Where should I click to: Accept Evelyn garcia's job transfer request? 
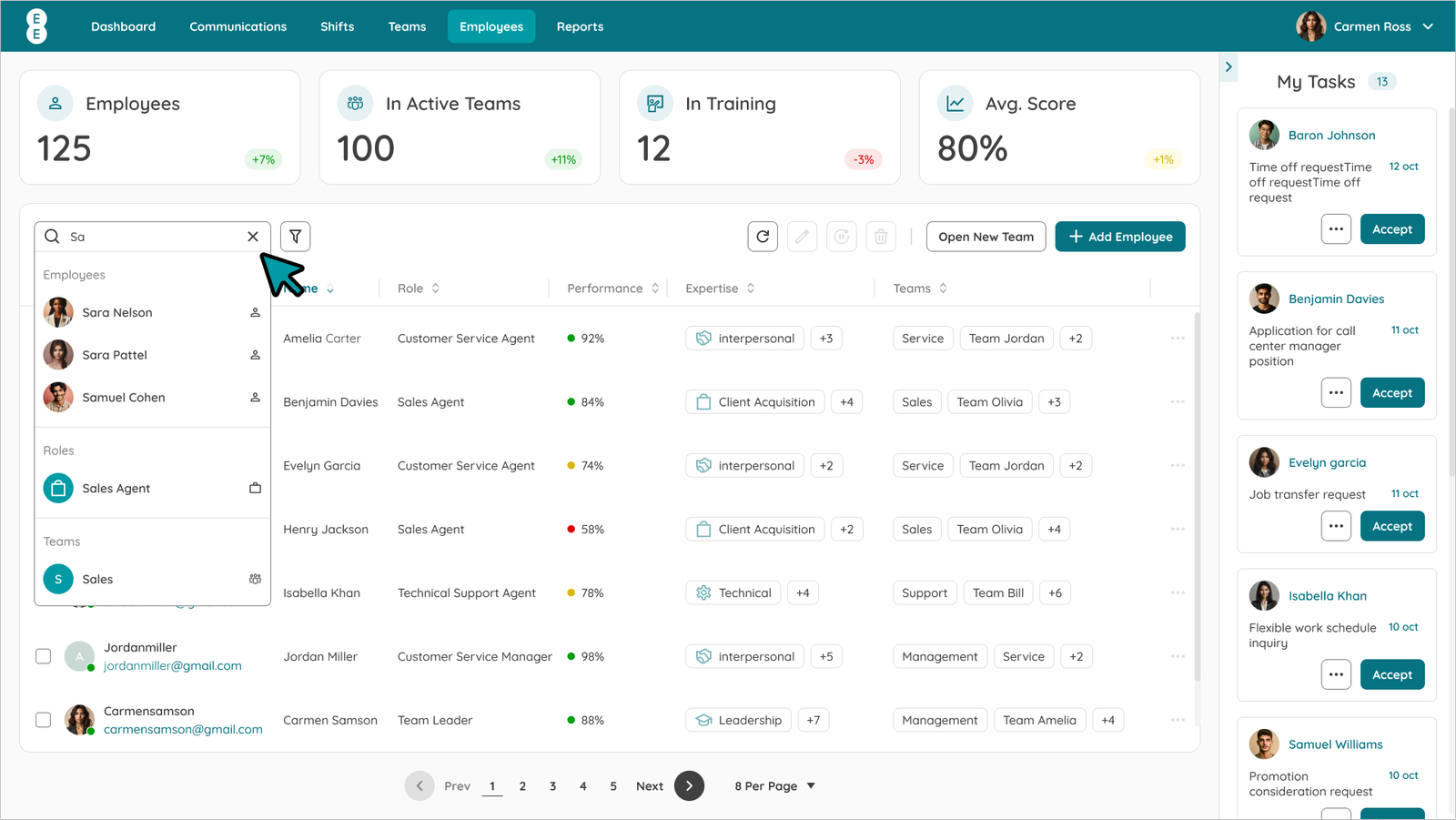(x=1392, y=526)
